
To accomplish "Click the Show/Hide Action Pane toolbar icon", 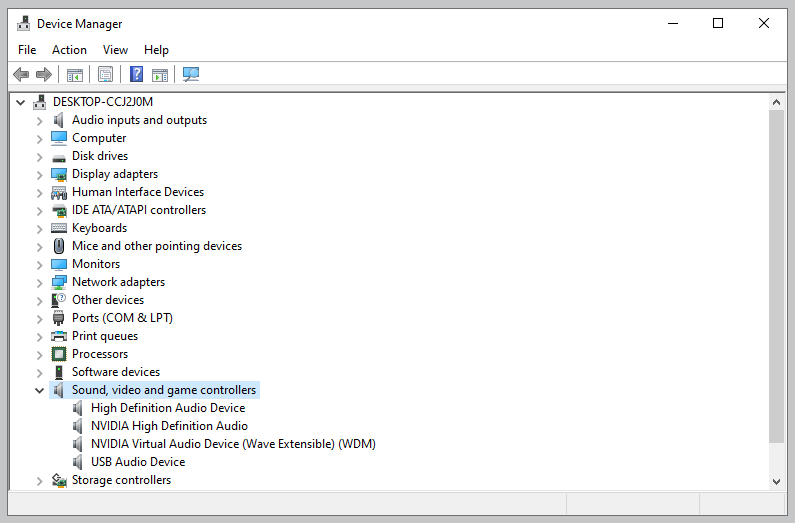I will tap(160, 75).
